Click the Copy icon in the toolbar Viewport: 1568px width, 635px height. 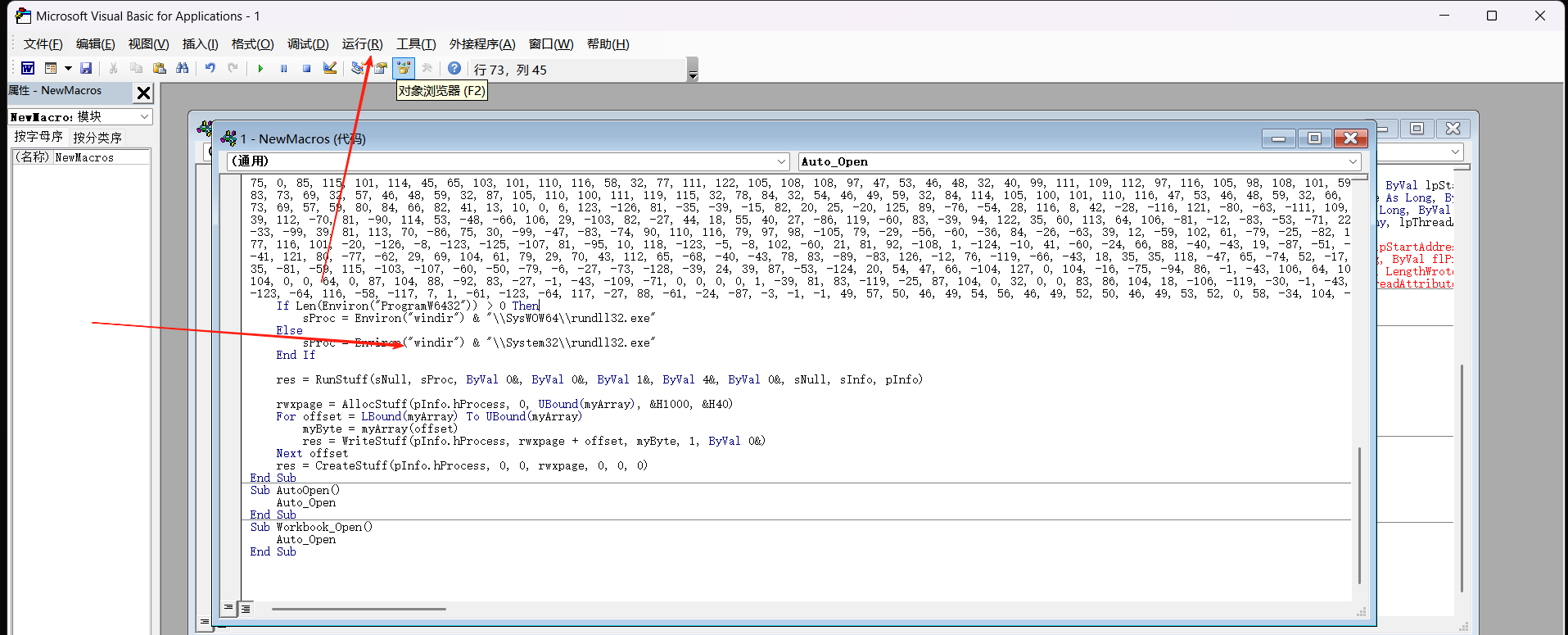click(136, 69)
